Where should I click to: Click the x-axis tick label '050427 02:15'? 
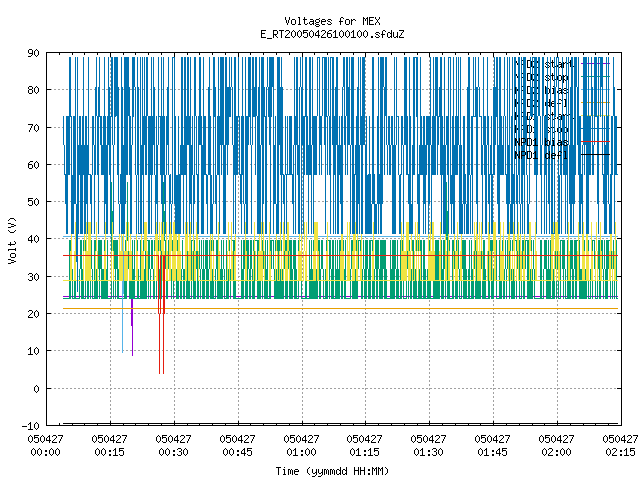point(620,446)
